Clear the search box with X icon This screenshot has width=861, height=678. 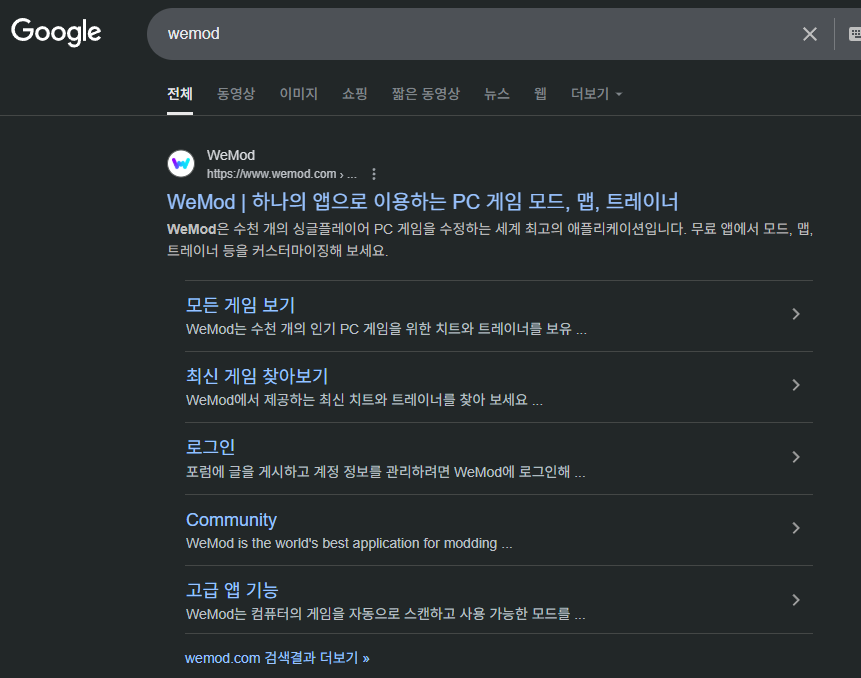809,34
